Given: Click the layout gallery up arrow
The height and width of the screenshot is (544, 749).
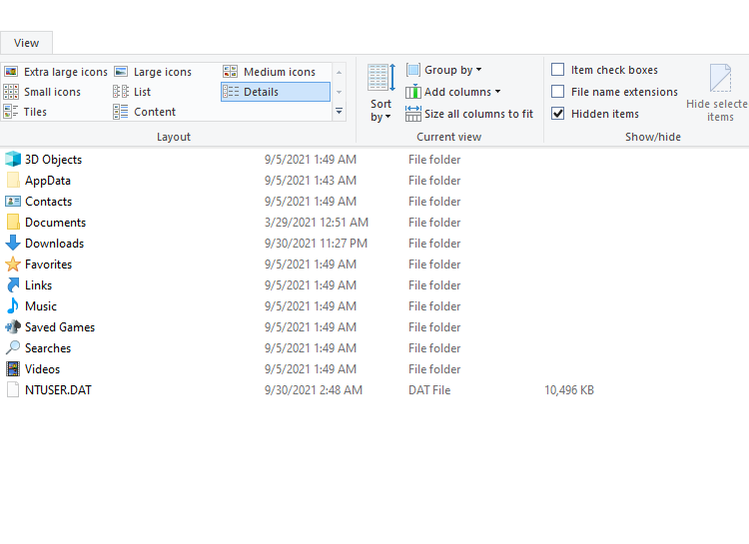Looking at the screenshot, I should (339, 73).
